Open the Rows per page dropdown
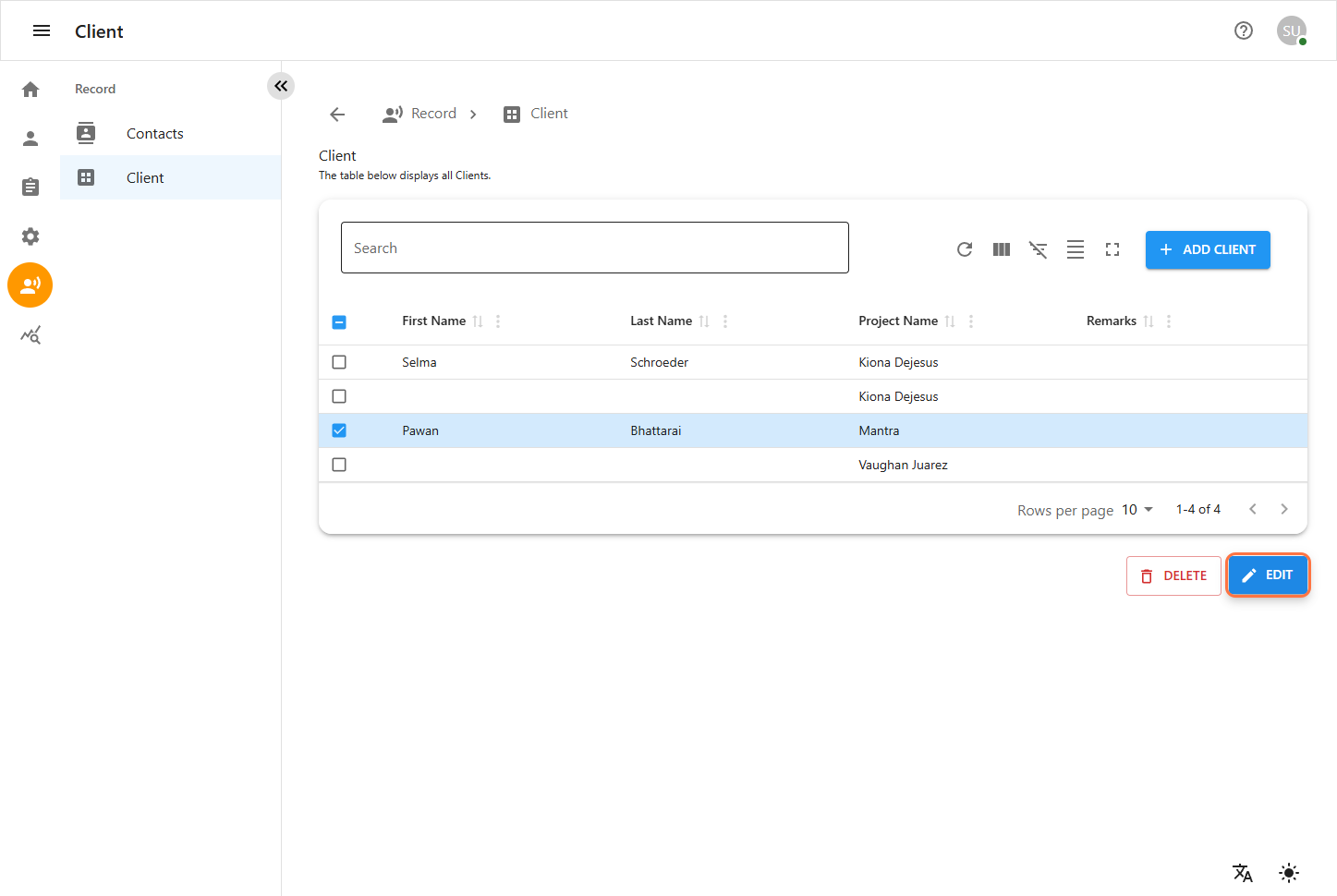Image resolution: width=1337 pixels, height=896 pixels. point(1137,510)
